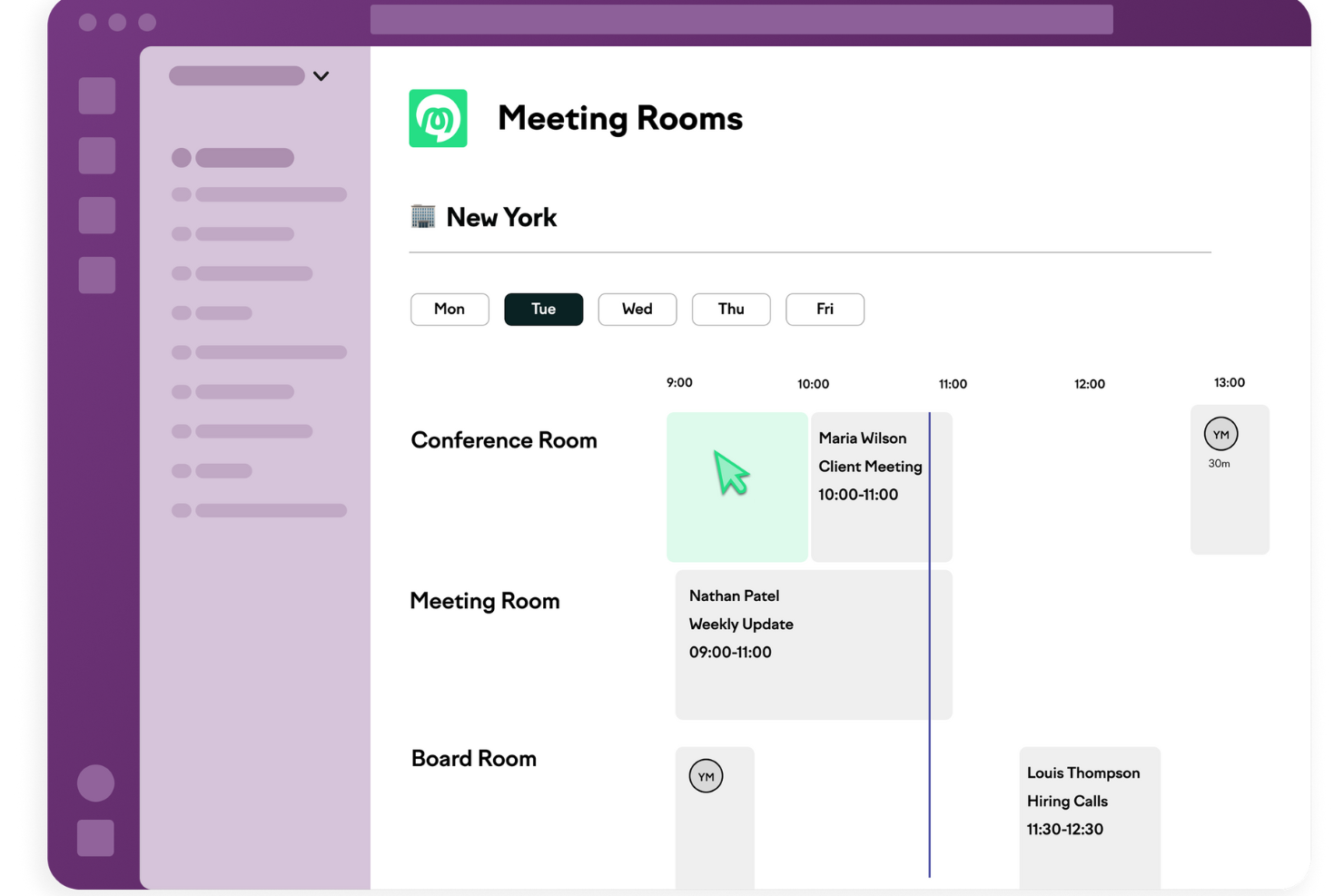Click the building icon next to New York
Viewport: 1344px width, 896px height.
422,216
